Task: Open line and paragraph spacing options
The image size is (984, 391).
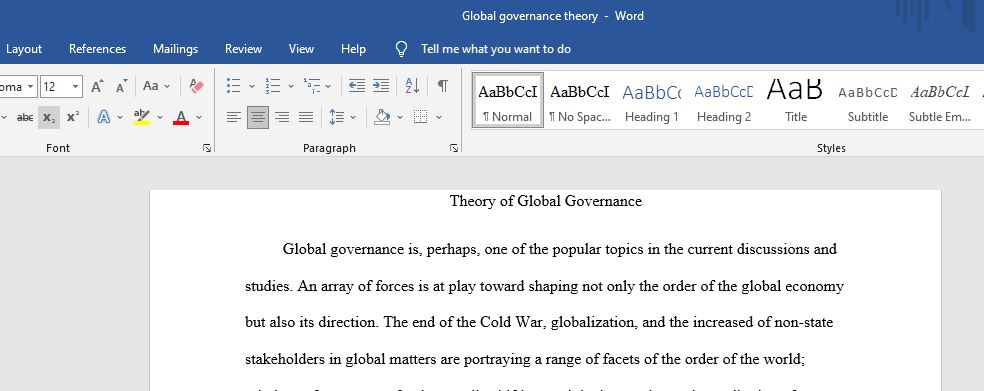Action: [x=337, y=117]
